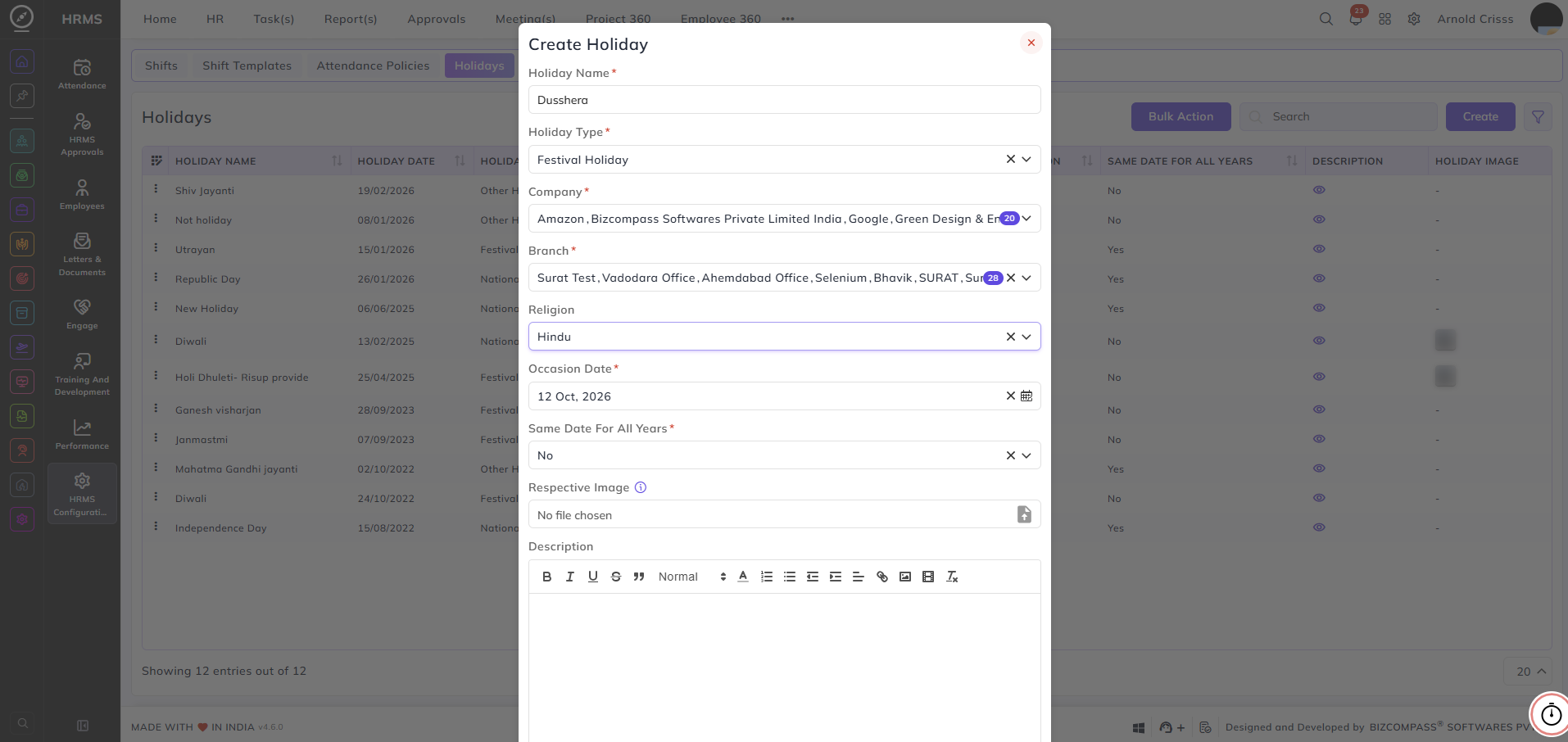Screen dimensions: 1568x742
Task: Open the top bar search icon
Action: pos(1326,19)
